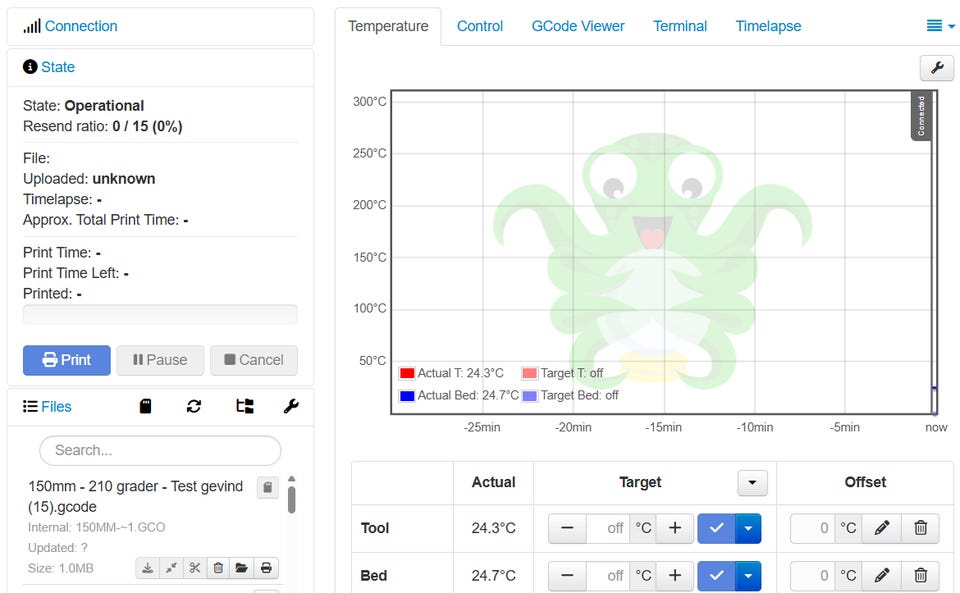Click the print progress bar
This screenshot has height=593, width=960.
point(160,315)
